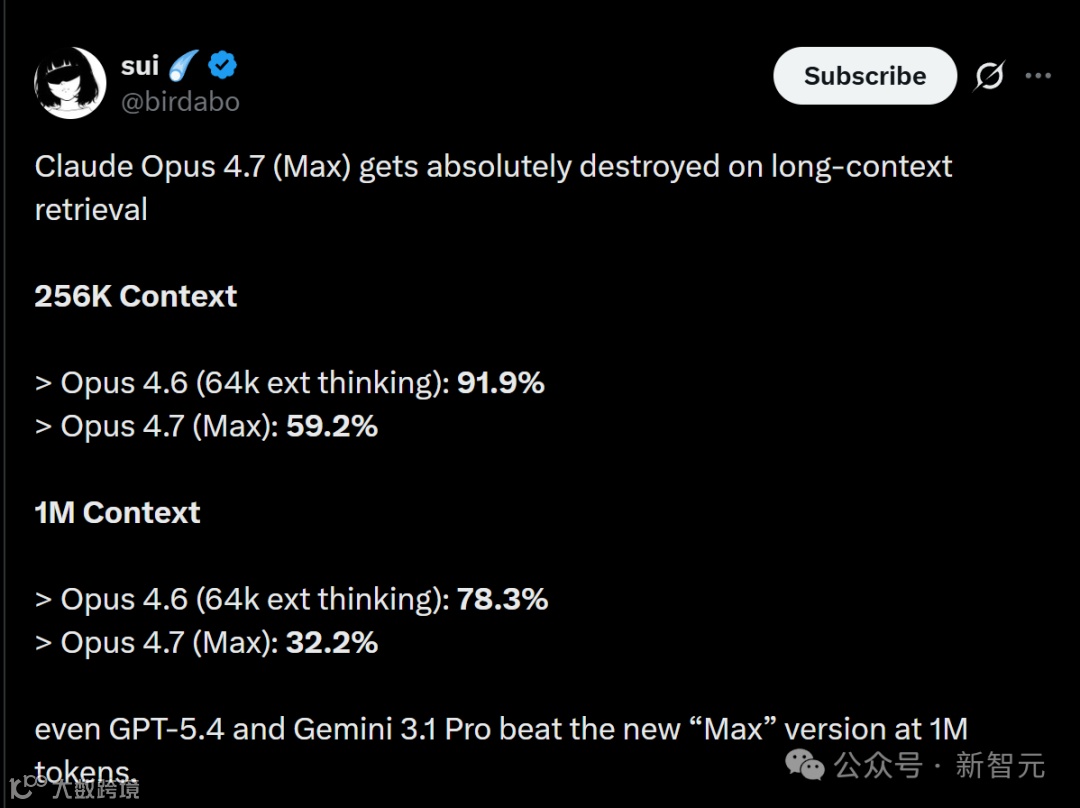Click the bold "32.2%" score
The height and width of the screenshot is (808, 1080).
pos(332,643)
